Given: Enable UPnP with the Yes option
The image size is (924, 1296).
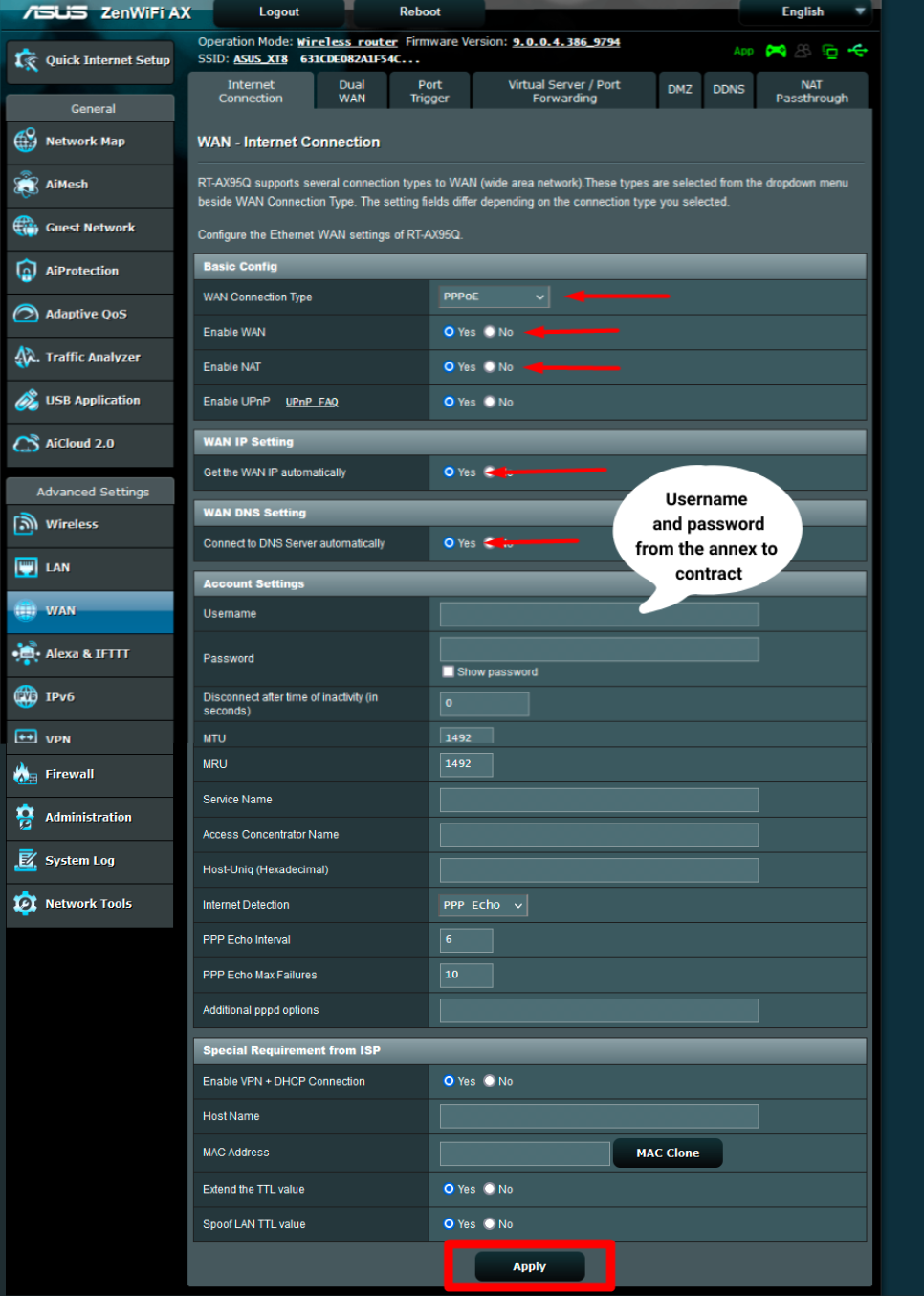Looking at the screenshot, I should [x=450, y=402].
